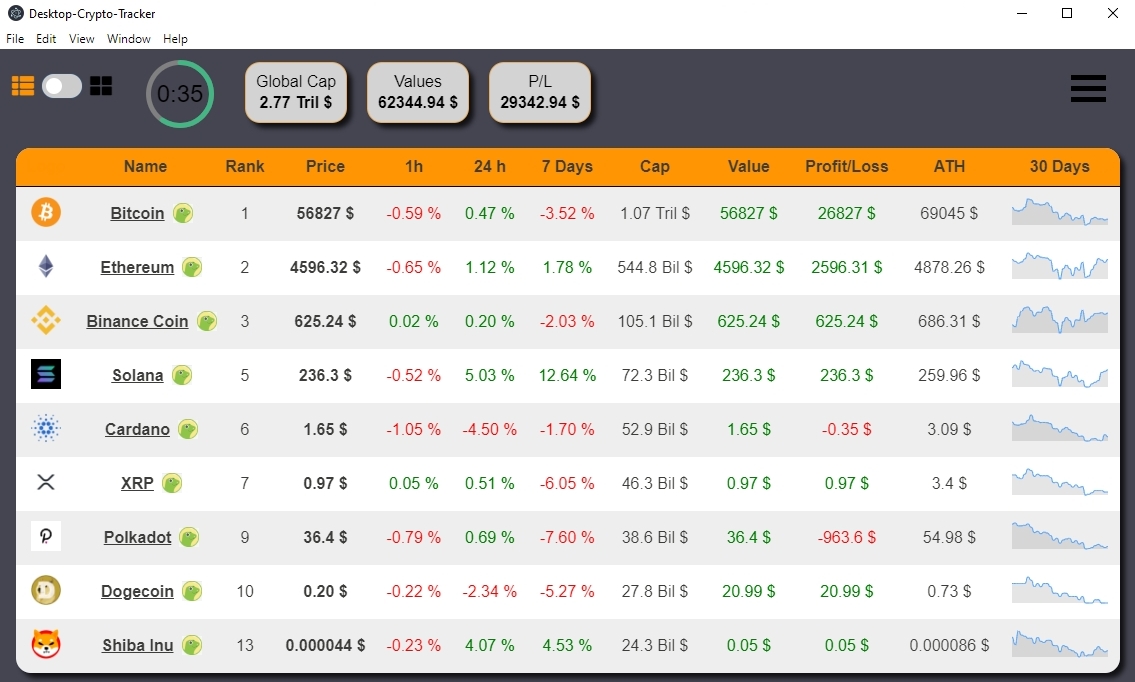Click the Values summary card
This screenshot has height=682, width=1135.
418,92
